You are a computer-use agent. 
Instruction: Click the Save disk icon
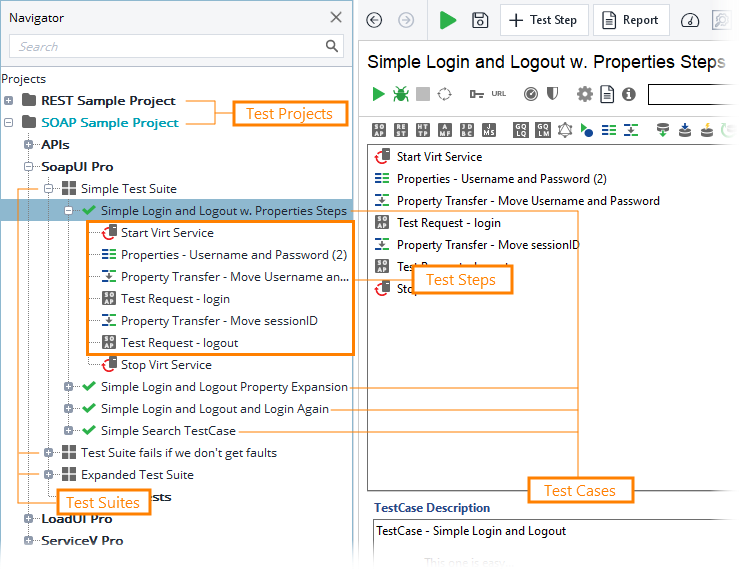pos(480,20)
